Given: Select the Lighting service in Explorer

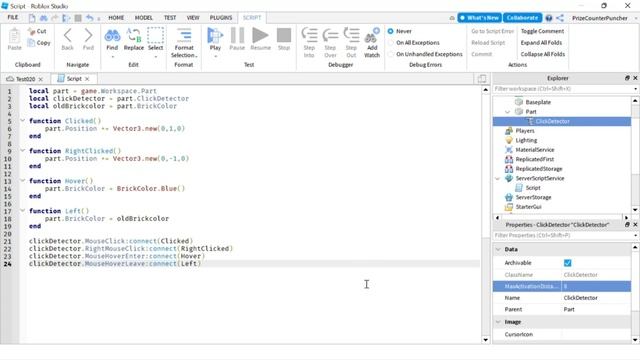Looking at the screenshot, I should pos(526,140).
